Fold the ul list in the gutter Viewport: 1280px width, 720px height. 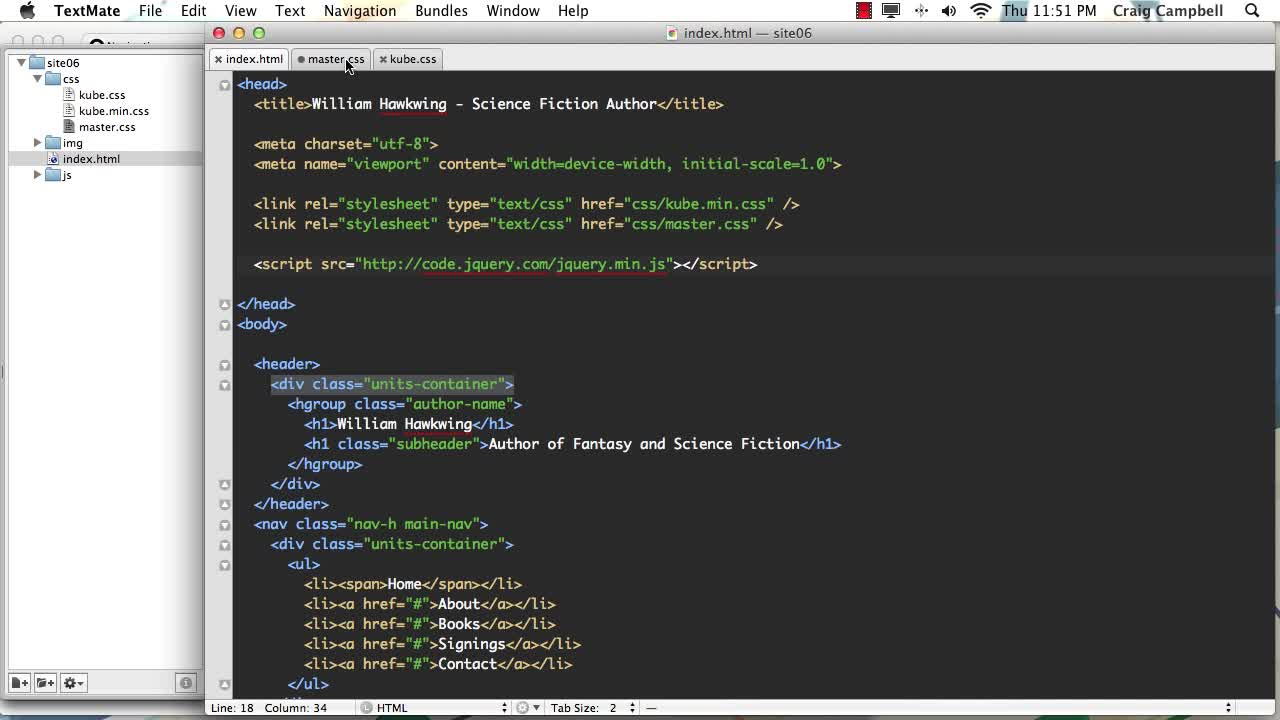point(225,565)
